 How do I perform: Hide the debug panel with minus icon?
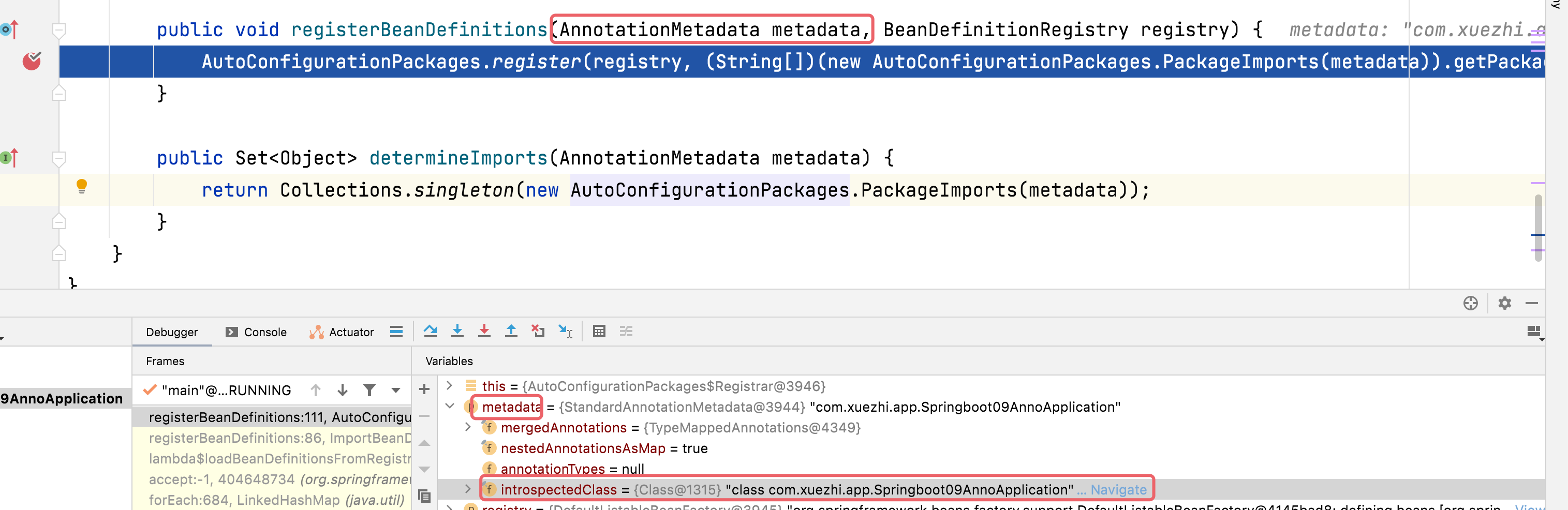coord(1532,303)
